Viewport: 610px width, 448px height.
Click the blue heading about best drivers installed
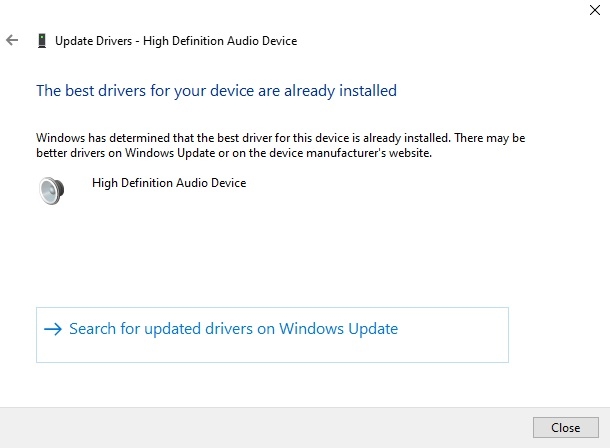216,91
